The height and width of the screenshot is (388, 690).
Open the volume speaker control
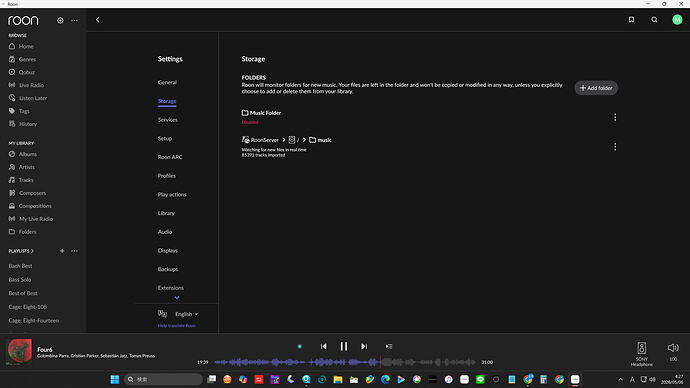coord(673,348)
